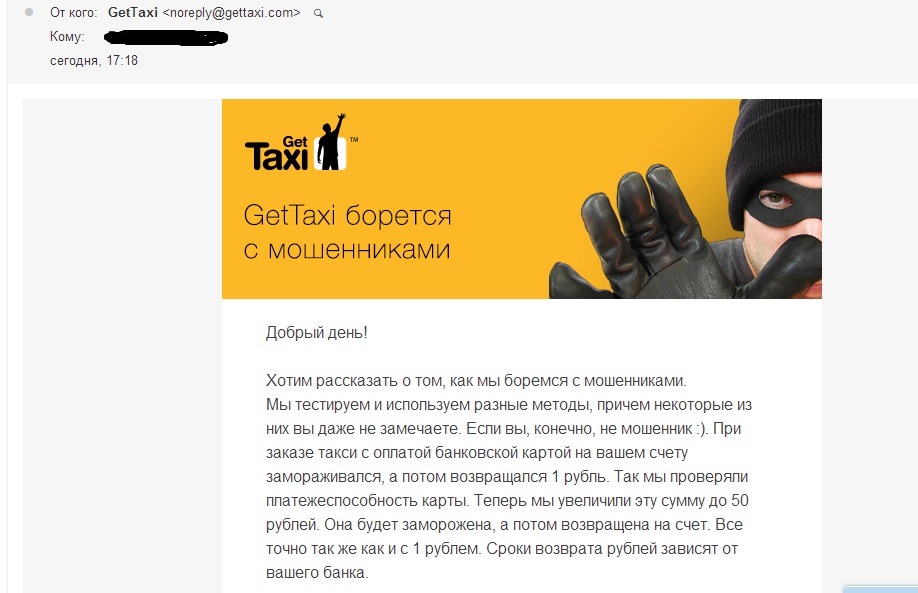Click the bold GetTaxi sender name
The image size is (918, 593).
[133, 13]
